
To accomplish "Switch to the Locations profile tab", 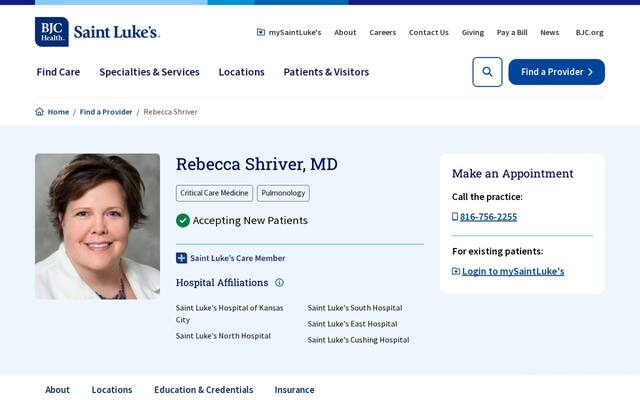I will [x=112, y=390].
